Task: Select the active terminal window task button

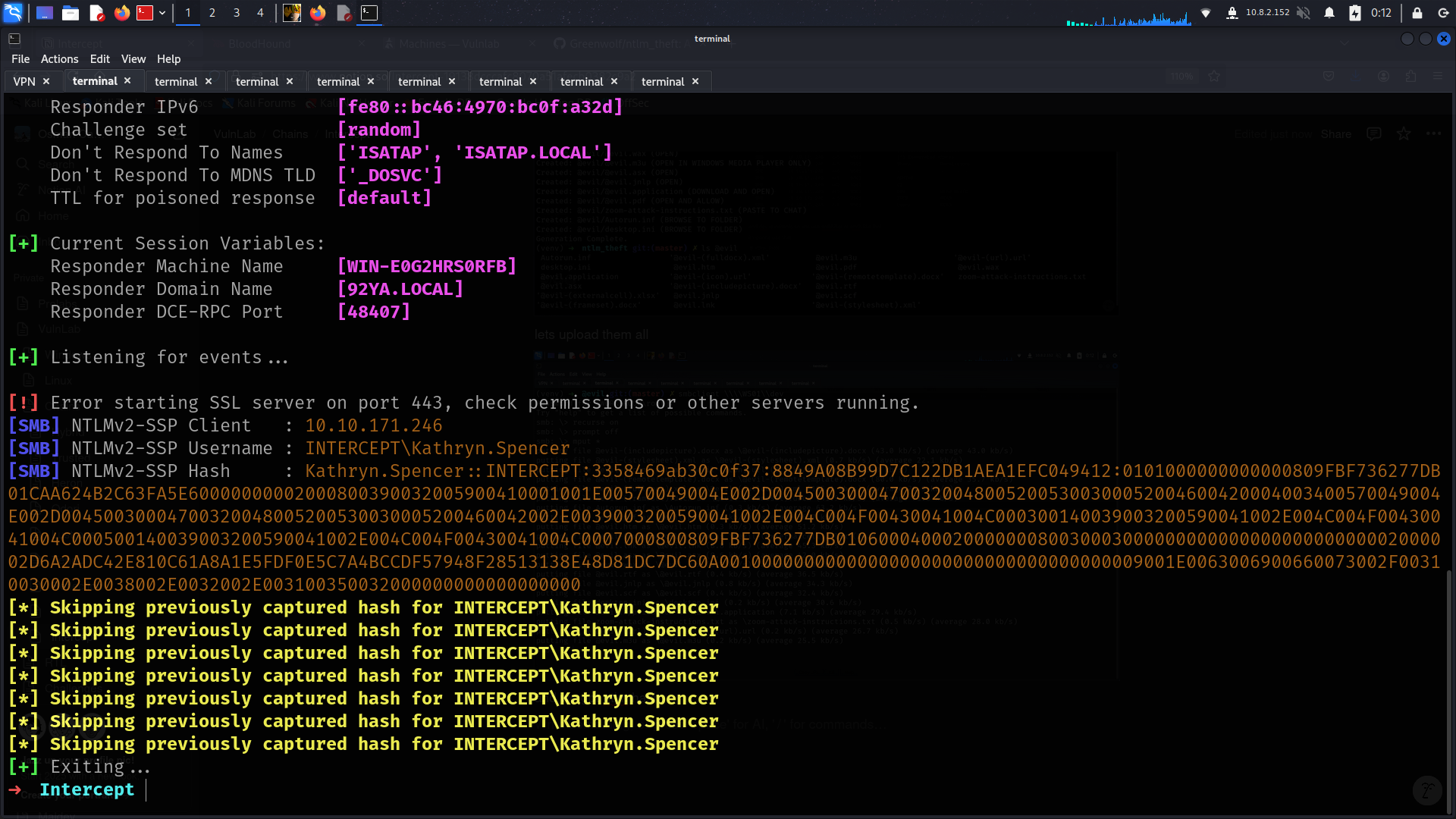Action: pyautogui.click(x=369, y=13)
